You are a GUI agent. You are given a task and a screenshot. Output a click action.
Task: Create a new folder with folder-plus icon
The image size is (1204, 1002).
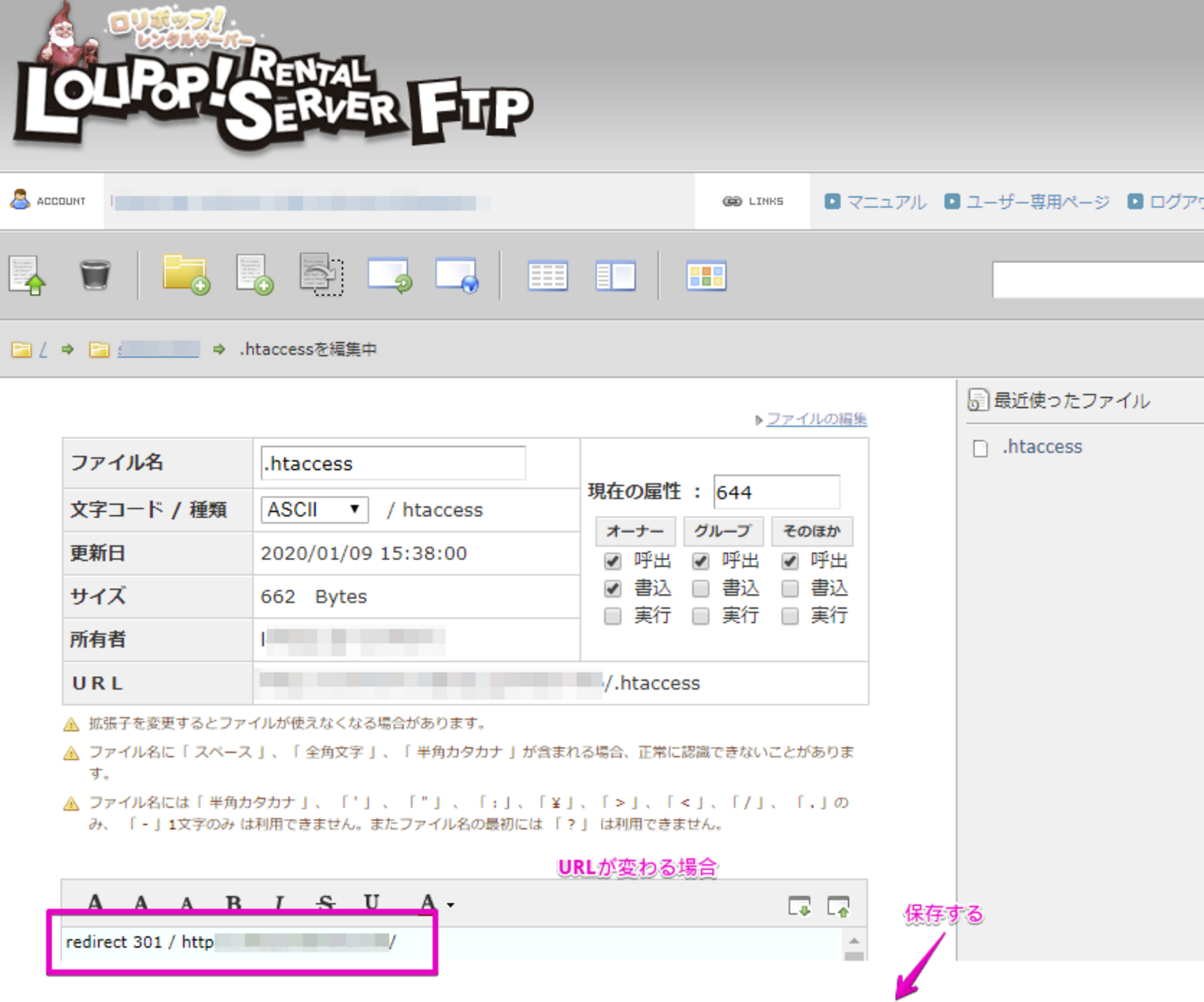186,274
